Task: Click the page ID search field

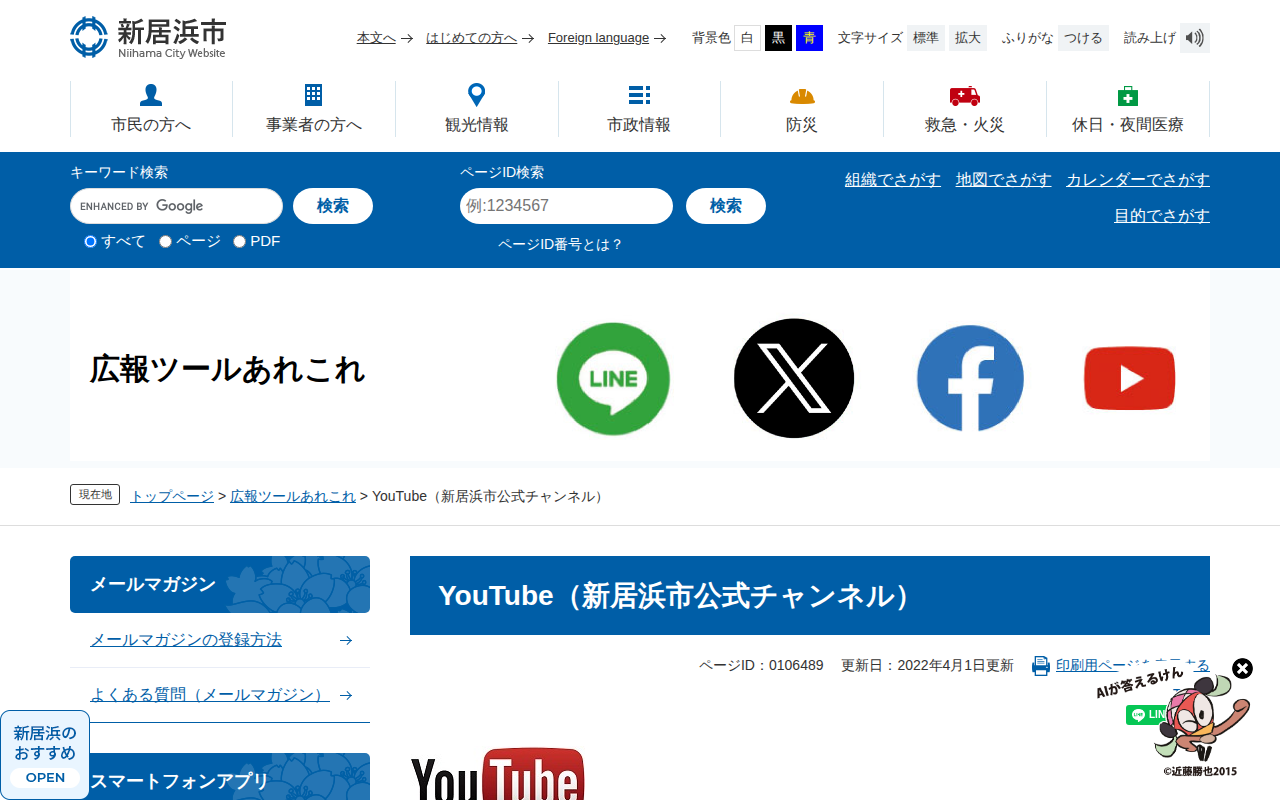Action: pos(566,206)
